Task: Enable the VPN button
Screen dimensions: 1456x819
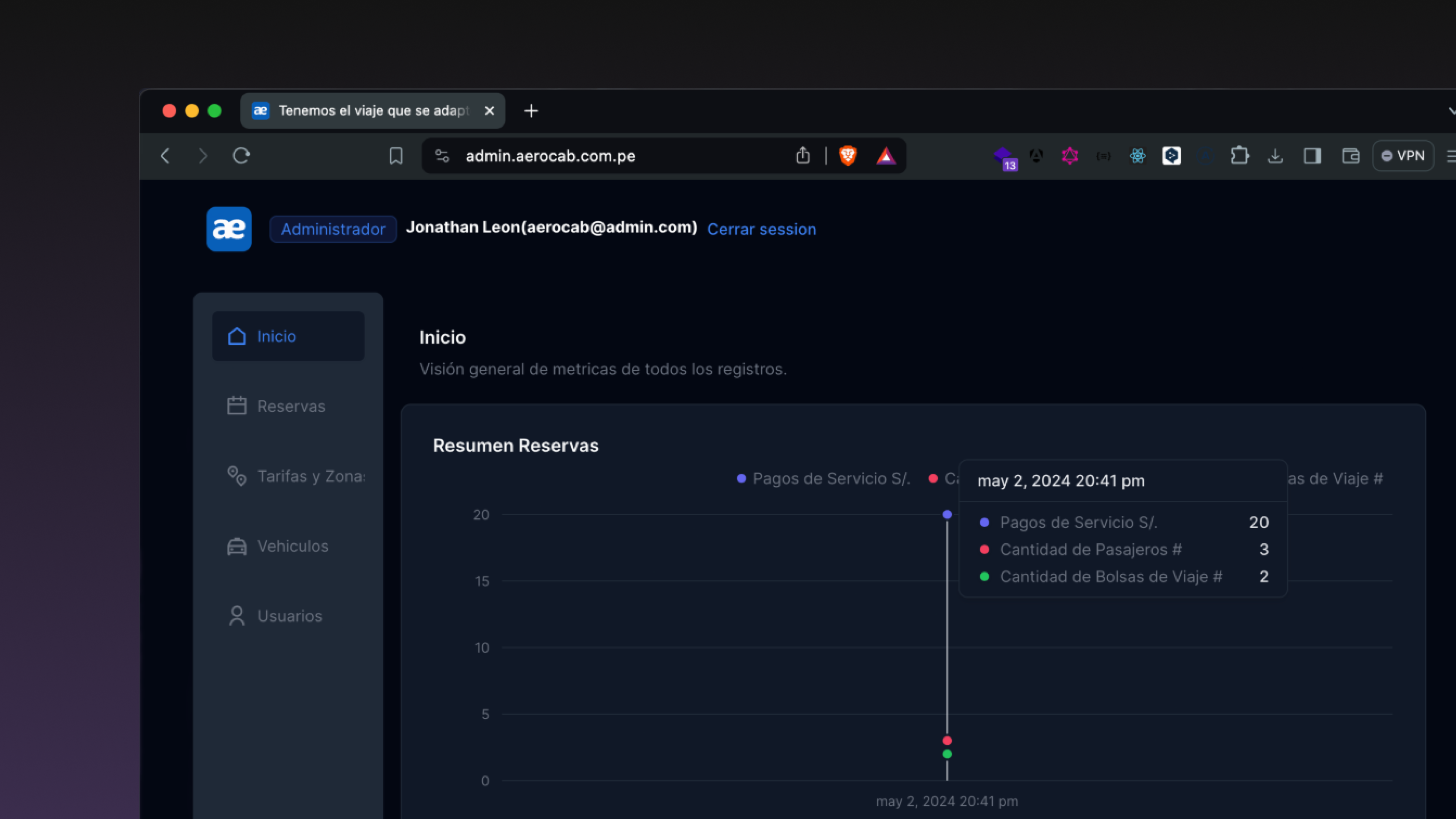Action: [x=1403, y=155]
